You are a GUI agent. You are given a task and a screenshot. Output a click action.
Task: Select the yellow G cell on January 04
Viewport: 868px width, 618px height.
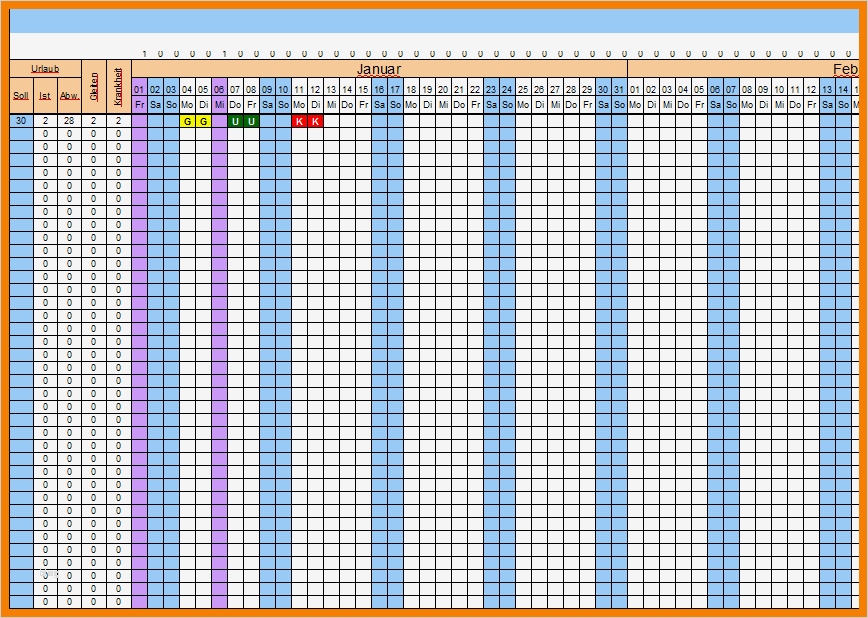pos(186,120)
